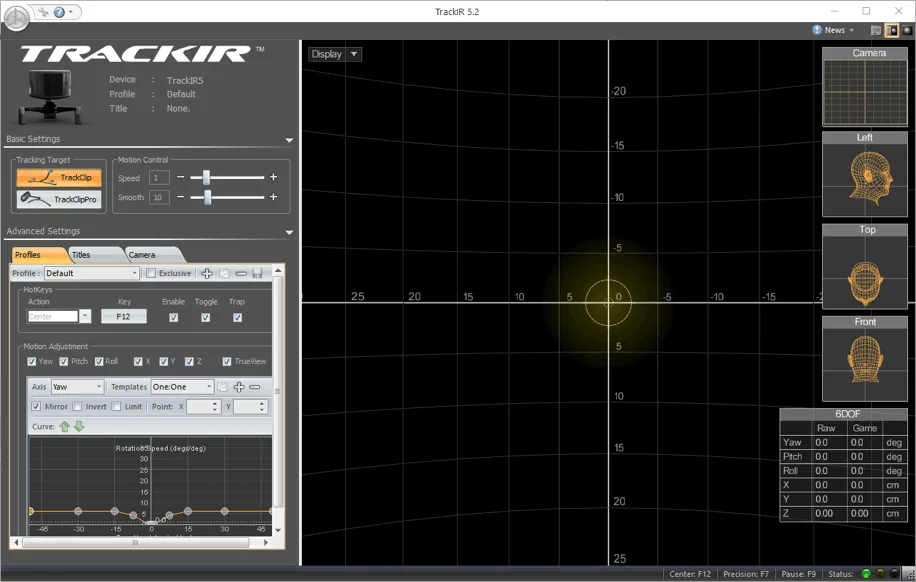Click the News info icon

pyautogui.click(x=817, y=30)
